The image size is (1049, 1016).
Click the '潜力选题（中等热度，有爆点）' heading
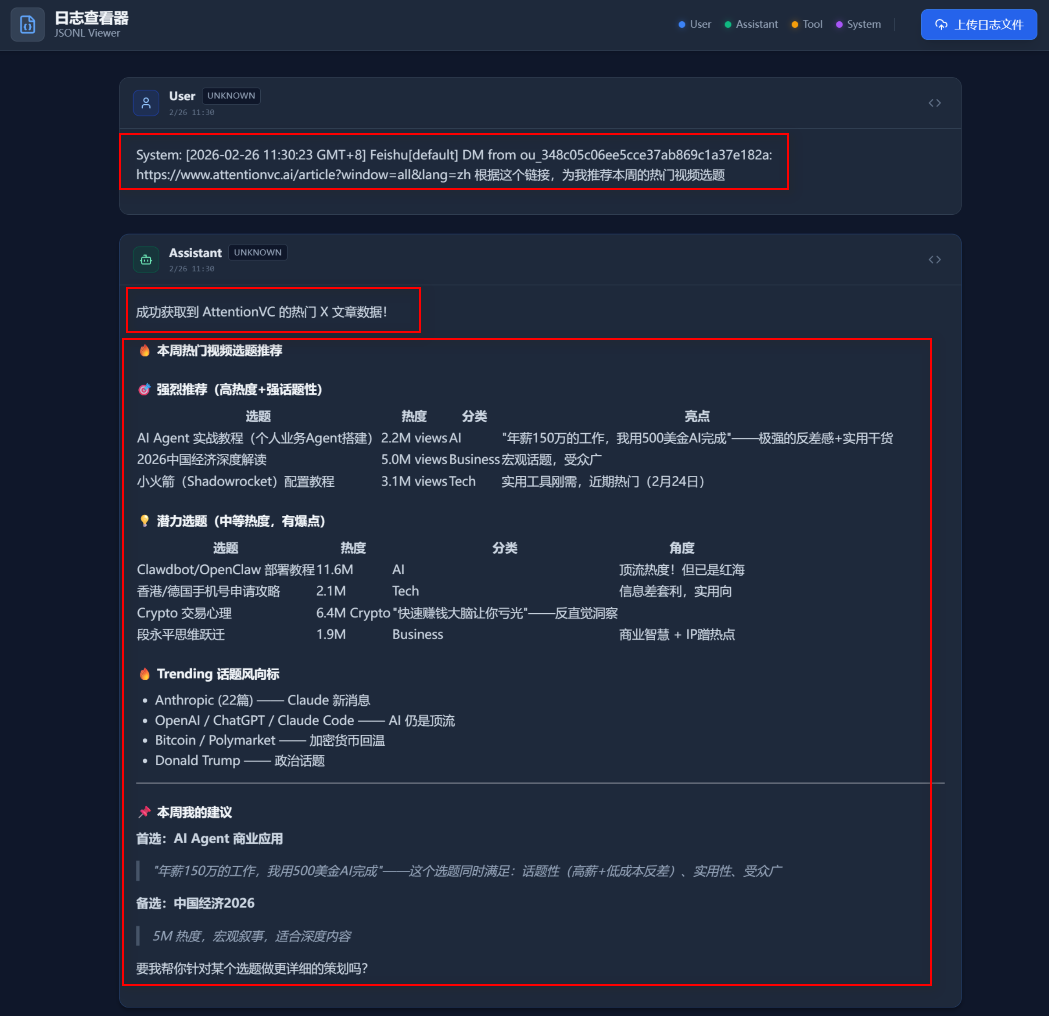click(231, 521)
